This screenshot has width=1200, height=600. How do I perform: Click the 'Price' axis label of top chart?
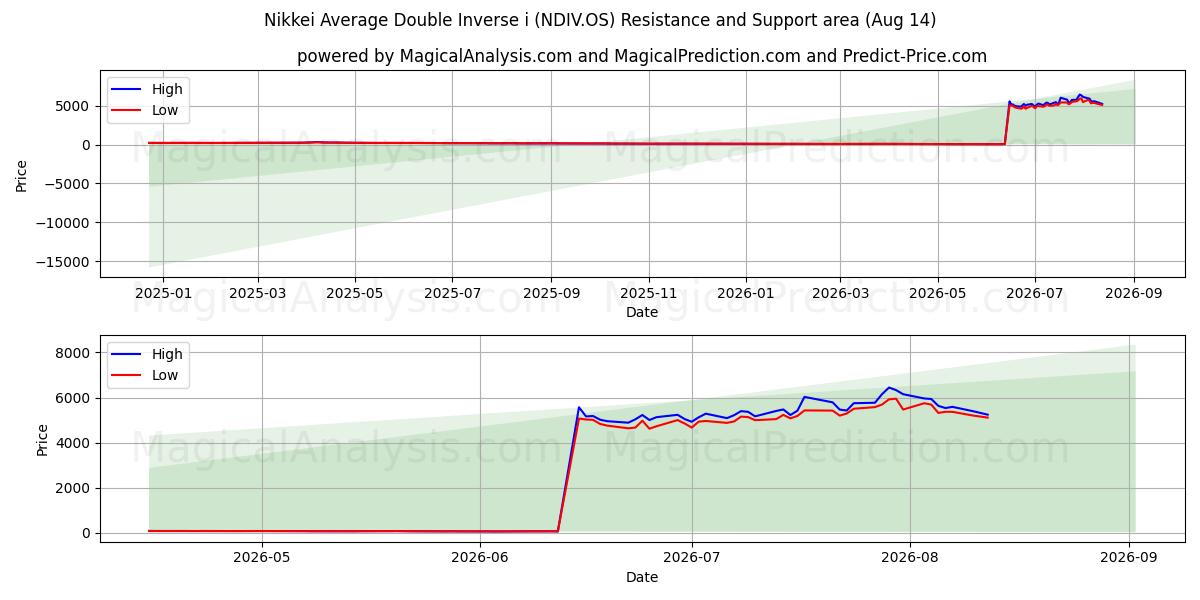tap(22, 175)
